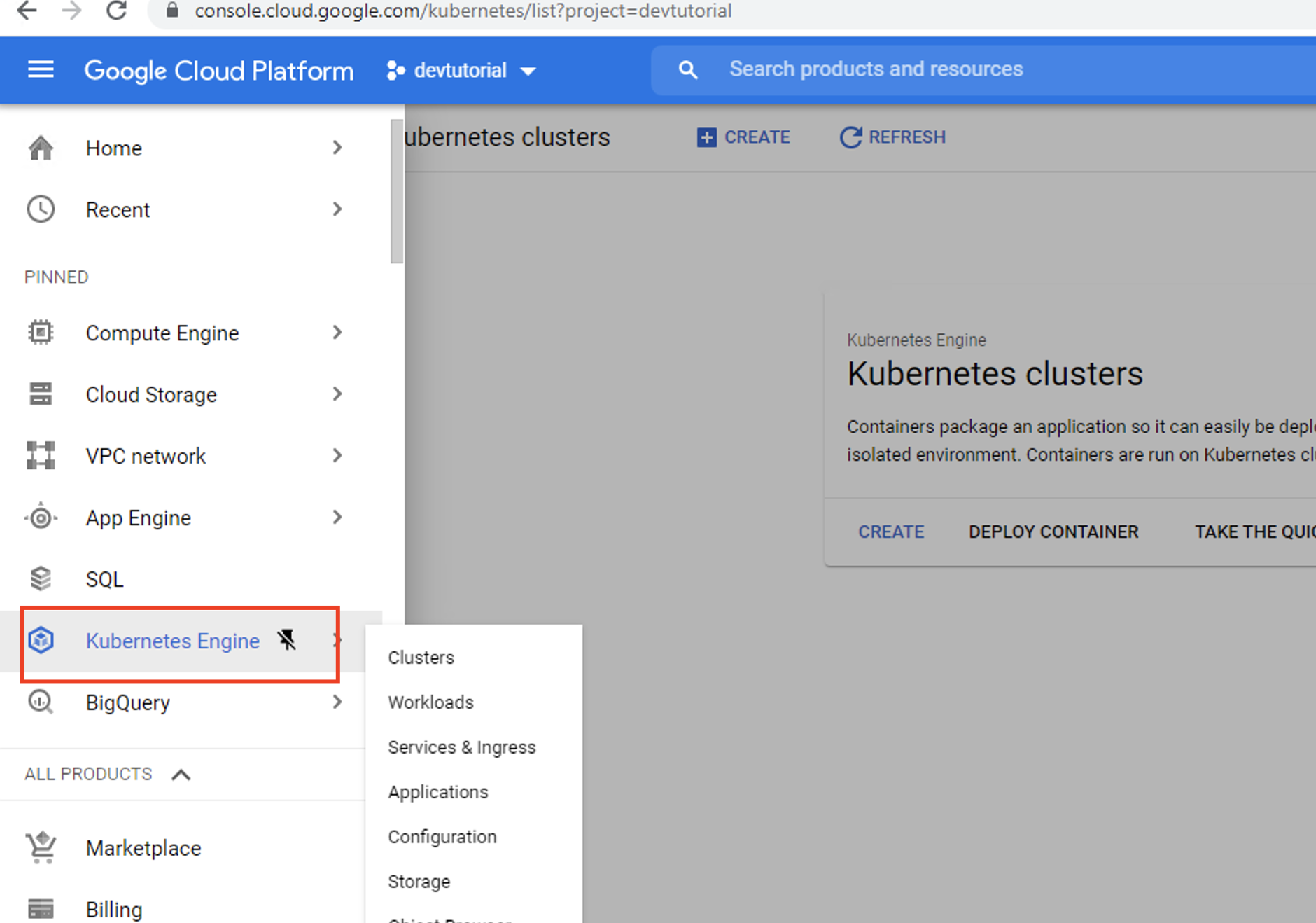Click CREATE in the Kubernetes clusters card
Viewport: 1316px width, 923px height.
(891, 532)
